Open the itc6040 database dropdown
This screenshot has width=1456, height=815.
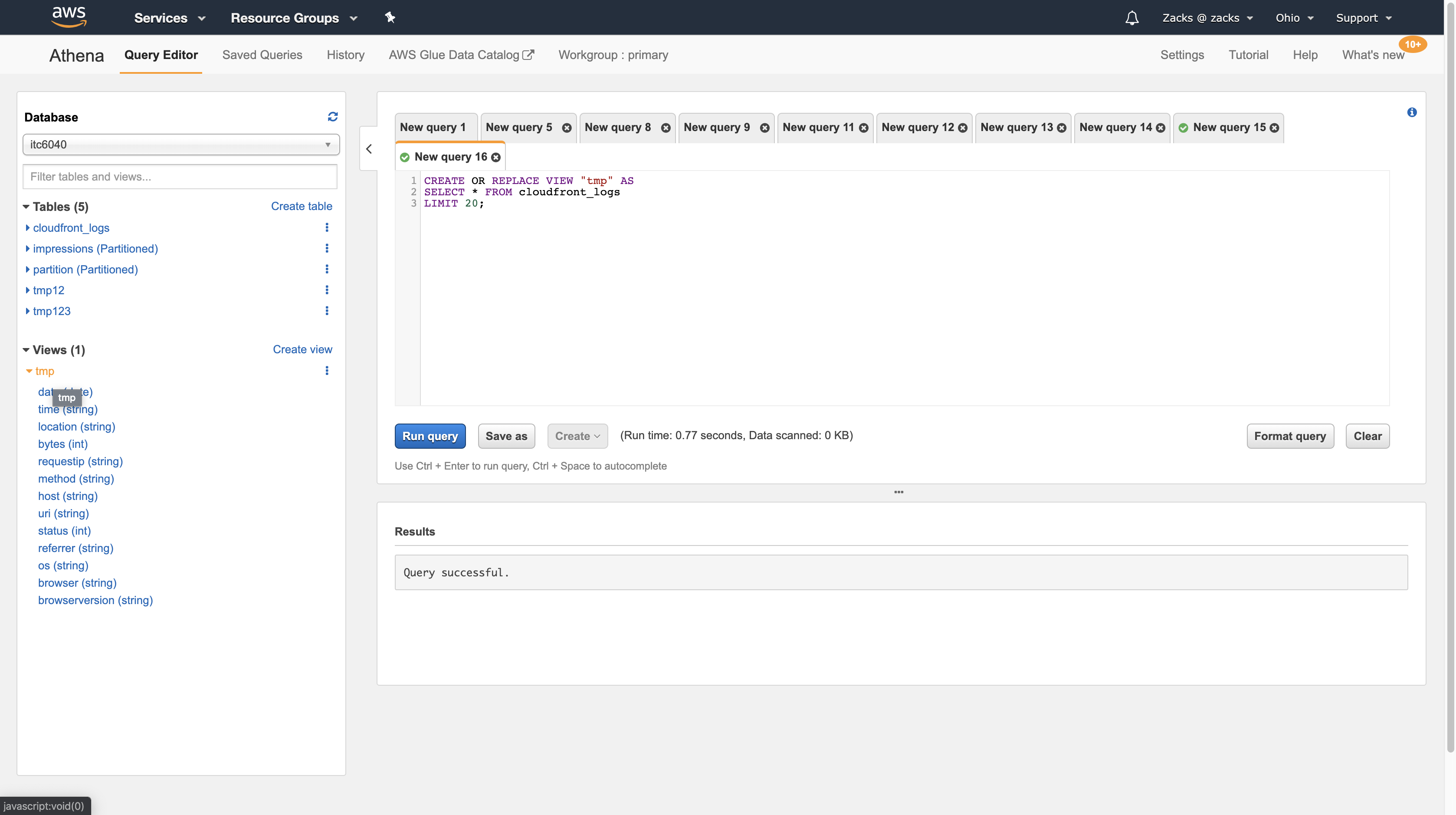pyautogui.click(x=181, y=145)
